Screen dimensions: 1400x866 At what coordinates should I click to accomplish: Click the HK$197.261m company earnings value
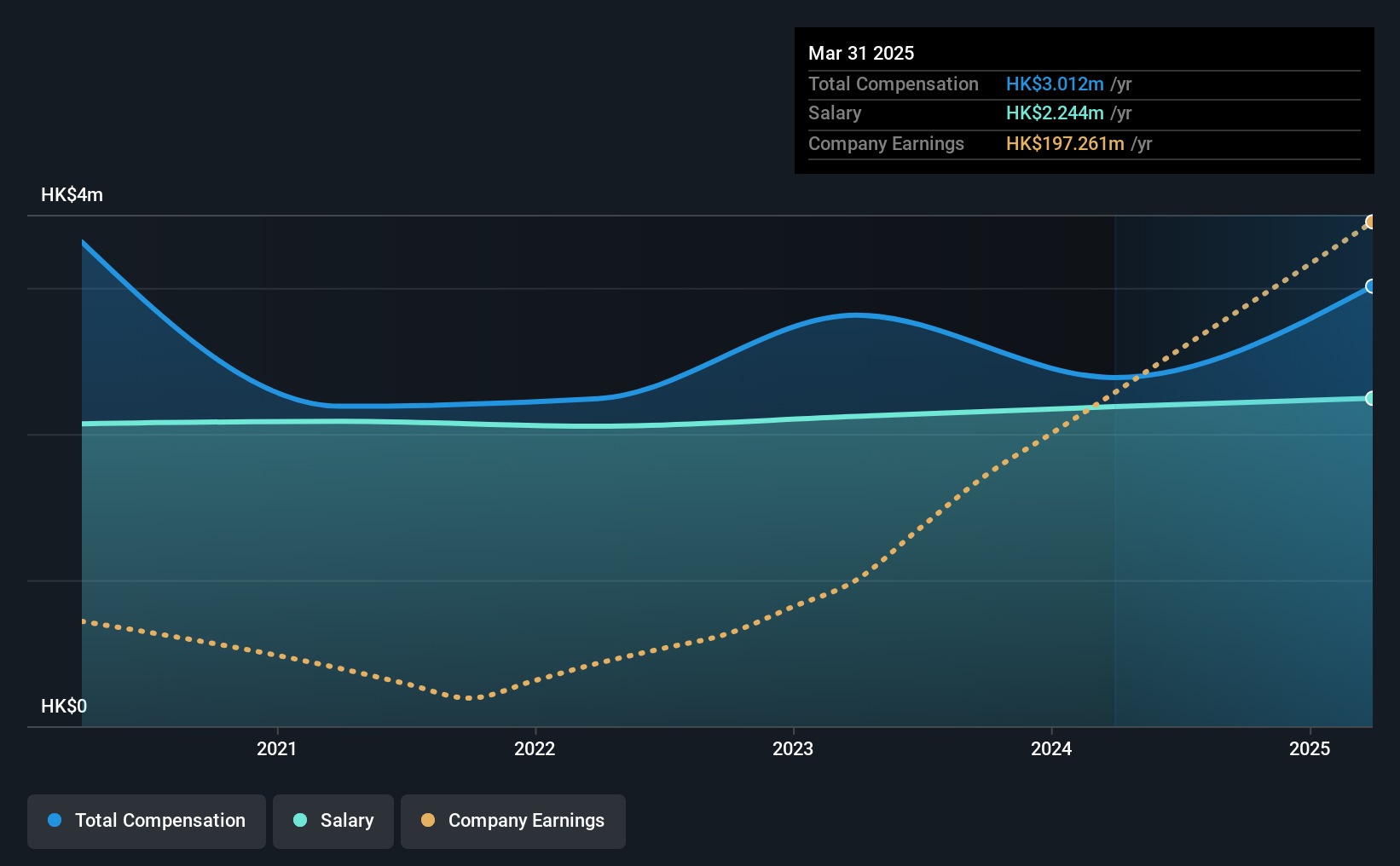click(1065, 144)
